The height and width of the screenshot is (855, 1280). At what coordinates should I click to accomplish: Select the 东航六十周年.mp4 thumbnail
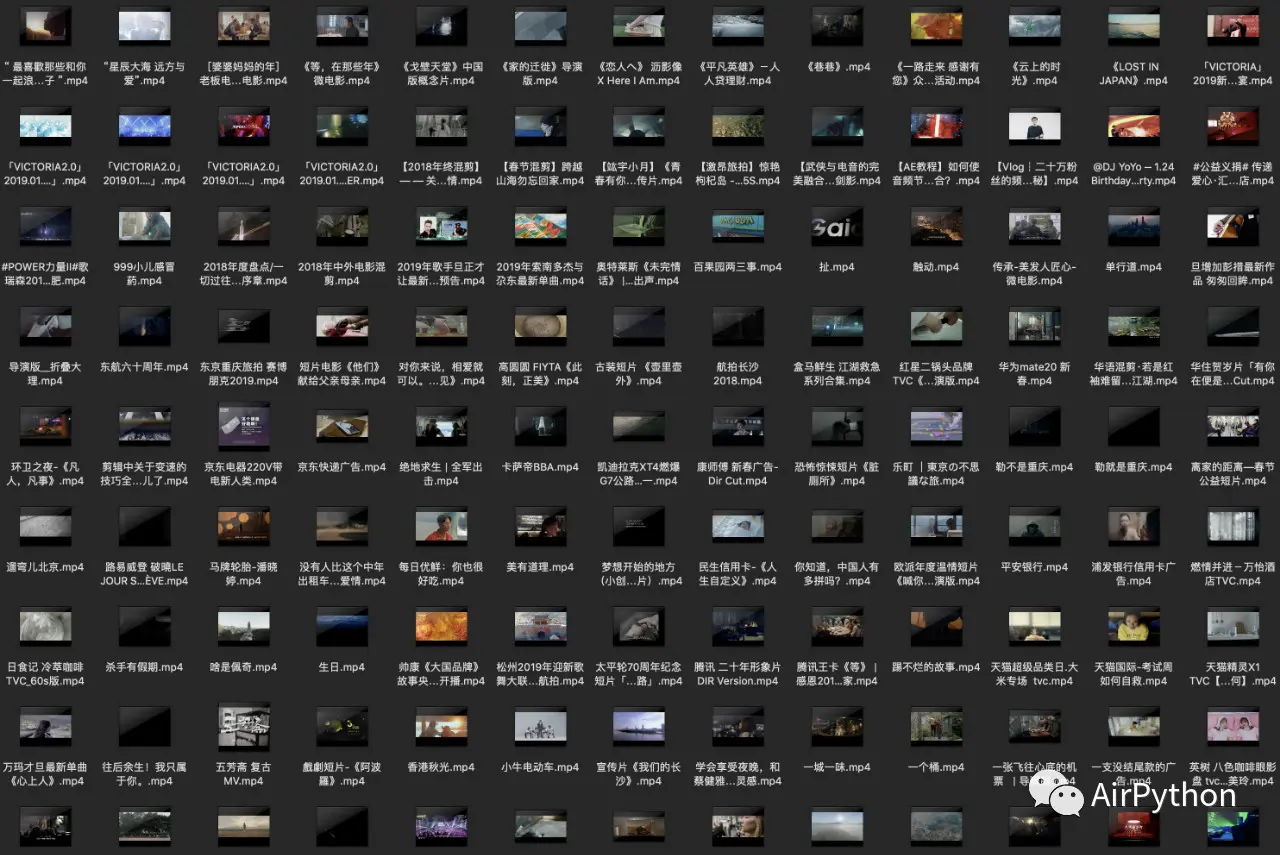(x=144, y=326)
